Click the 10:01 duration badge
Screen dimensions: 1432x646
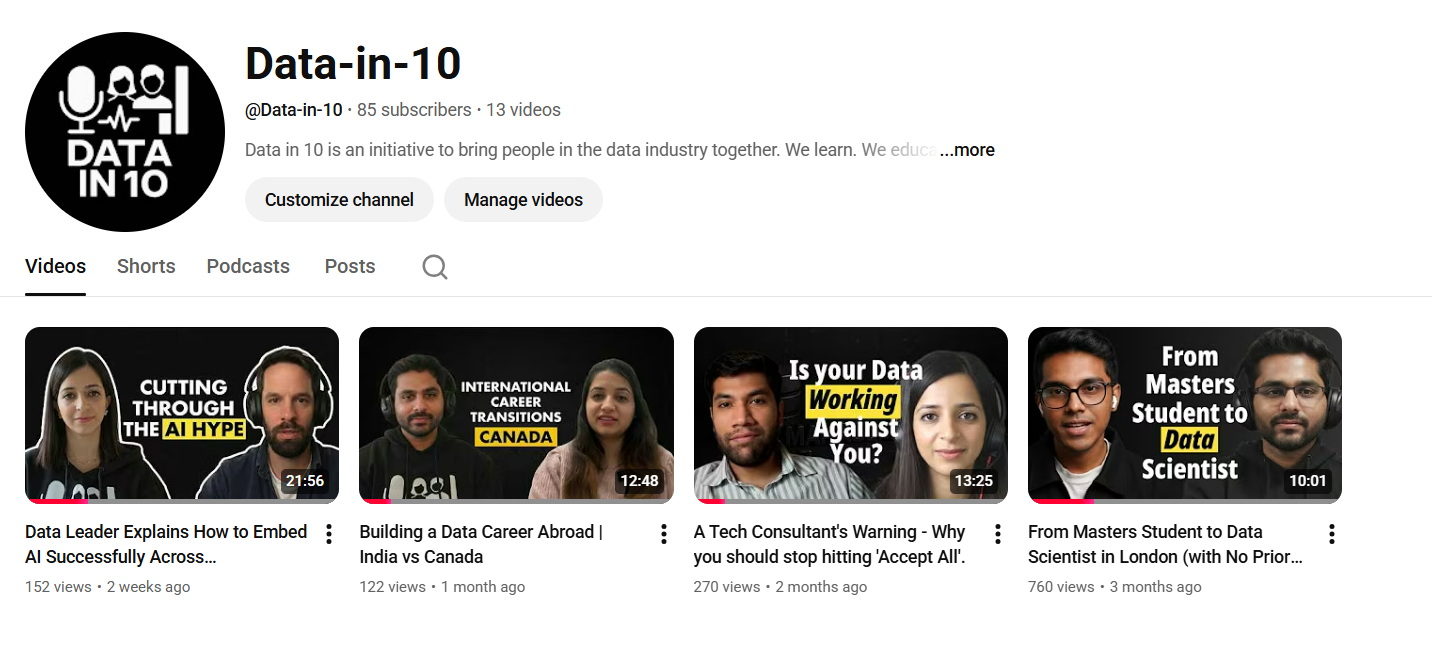1308,481
